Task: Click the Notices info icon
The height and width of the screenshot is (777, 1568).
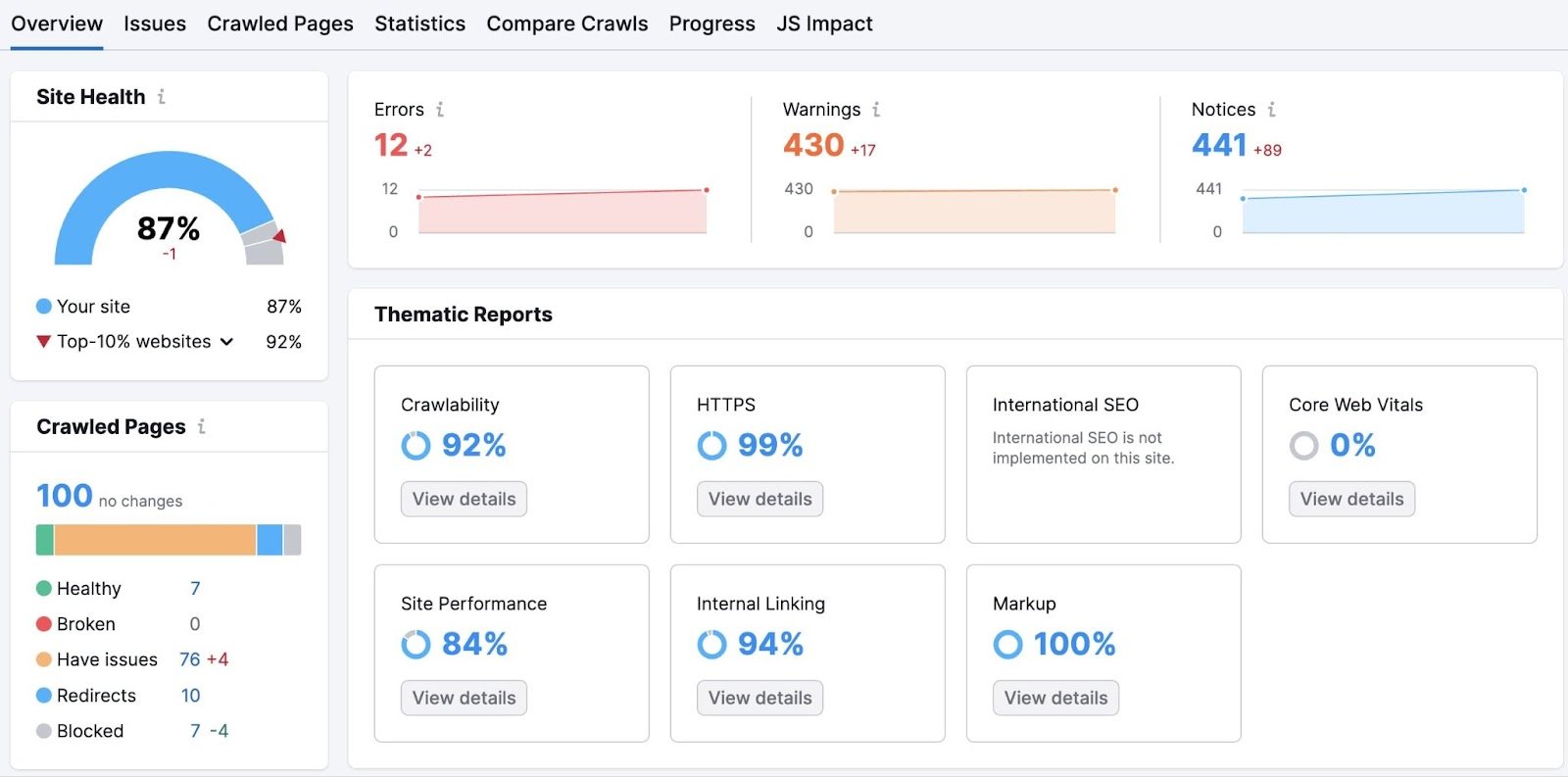Action: pos(1271,110)
